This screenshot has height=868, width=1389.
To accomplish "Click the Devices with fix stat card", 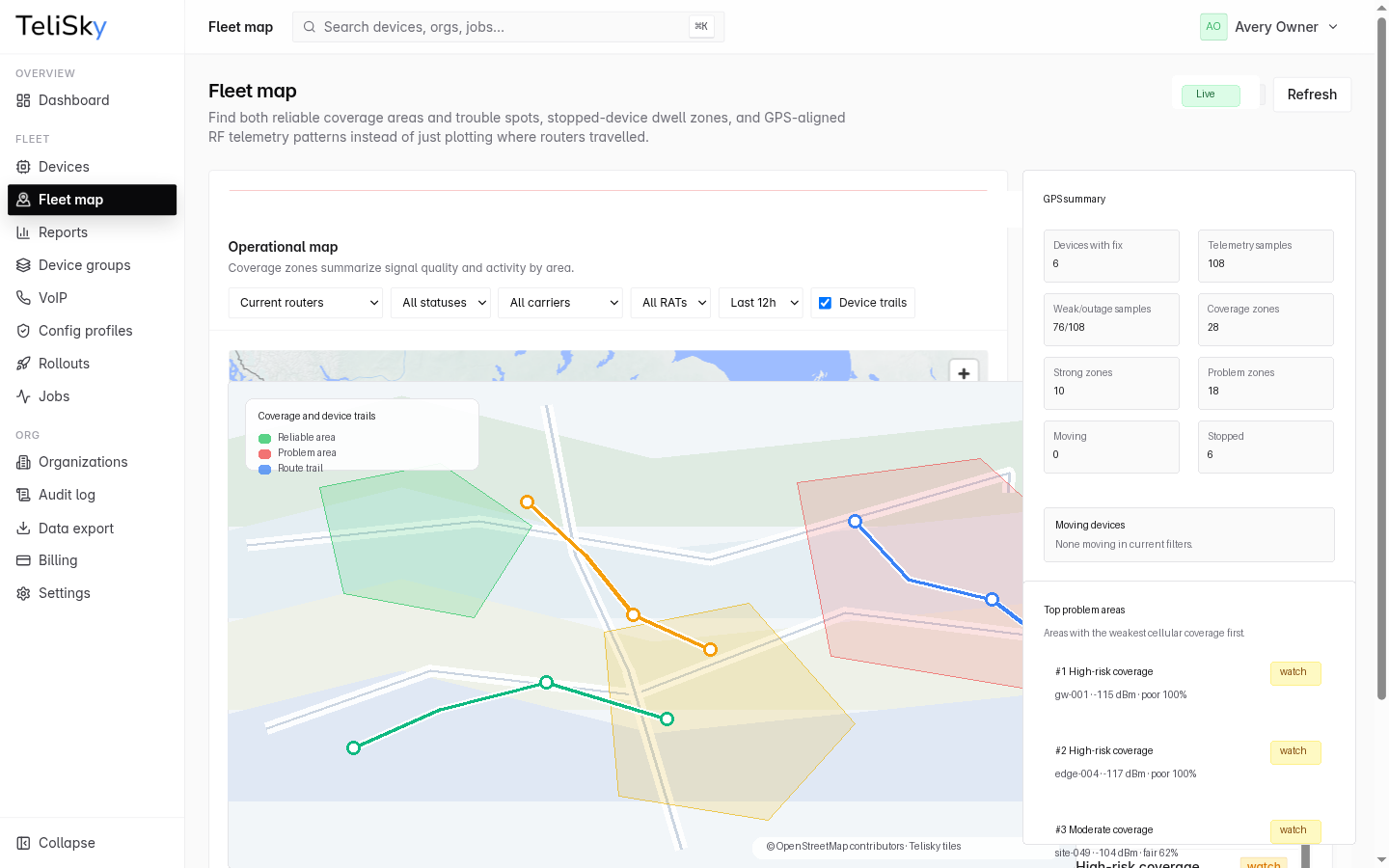I will (1111, 256).
